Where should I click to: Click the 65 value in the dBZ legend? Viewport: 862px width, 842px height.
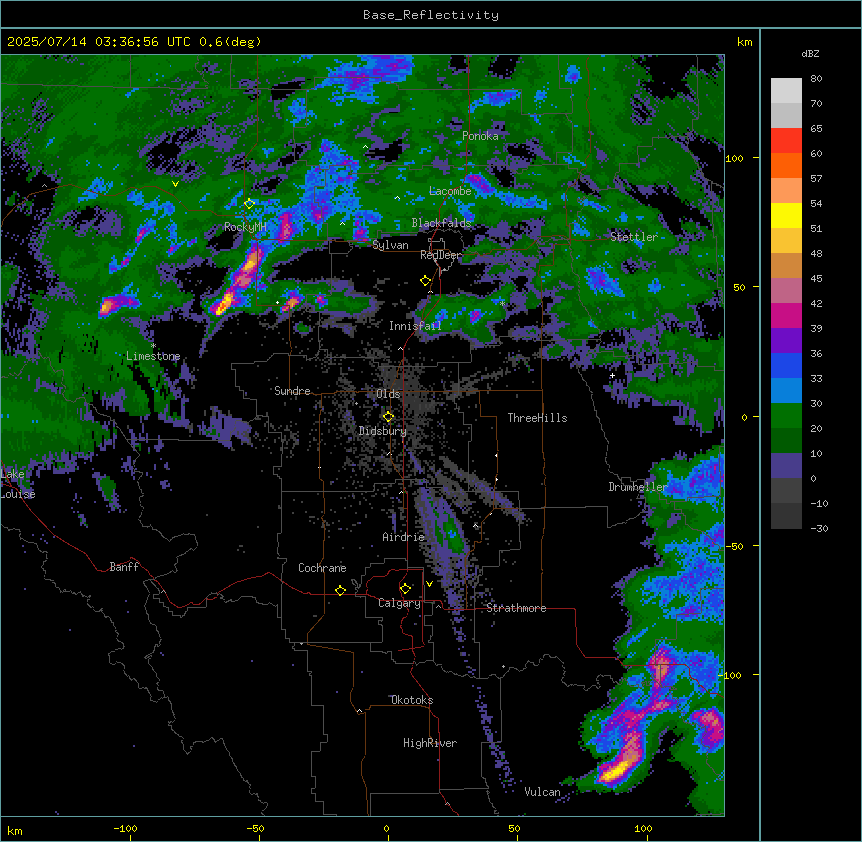(x=816, y=128)
